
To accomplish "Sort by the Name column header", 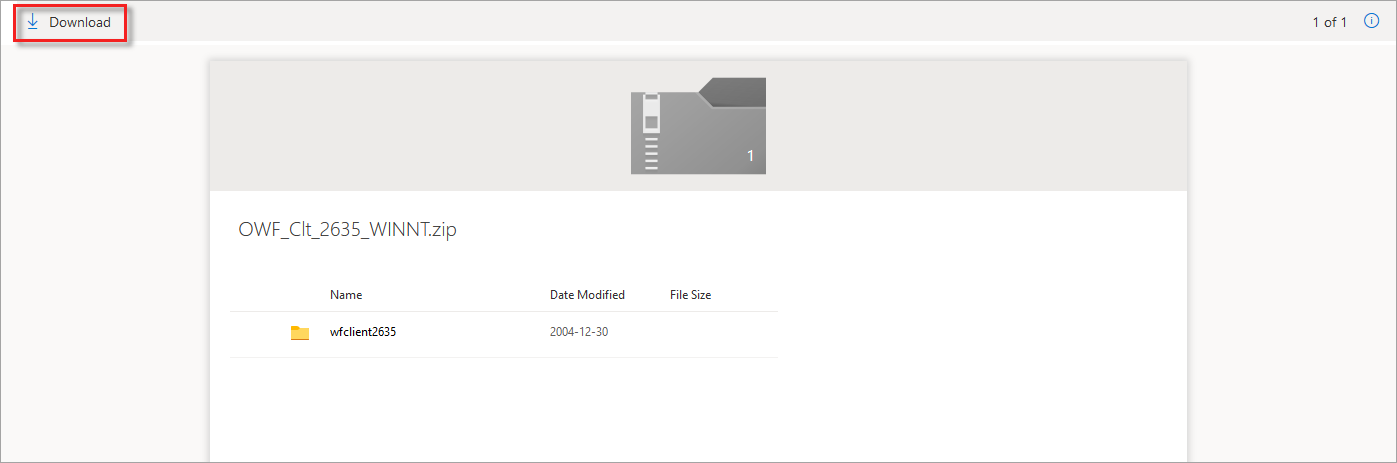I will coord(346,295).
